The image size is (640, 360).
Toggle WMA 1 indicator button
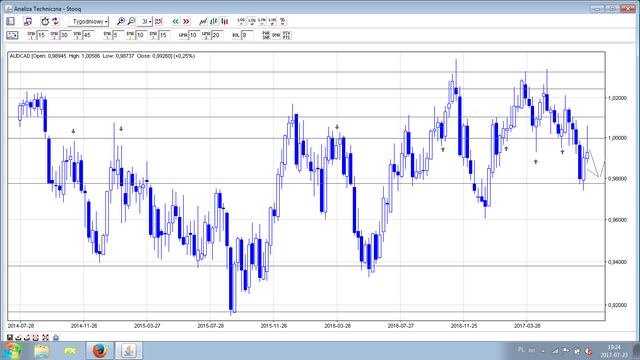(x=183, y=36)
